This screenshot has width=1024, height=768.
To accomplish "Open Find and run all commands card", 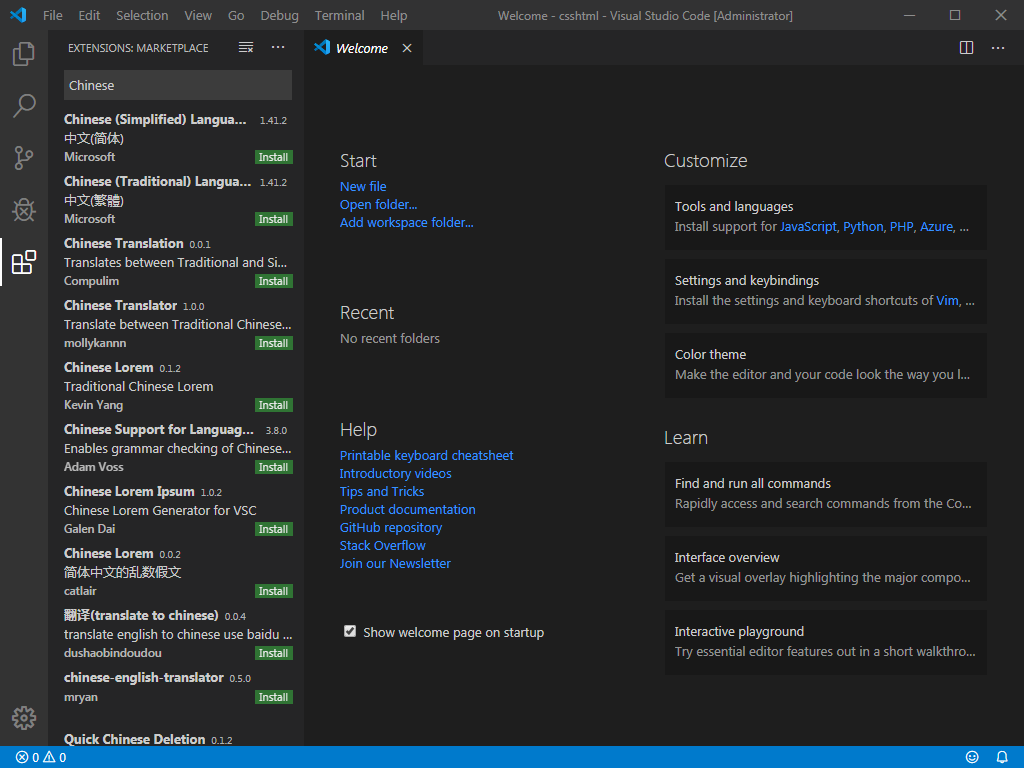I will [x=825, y=494].
